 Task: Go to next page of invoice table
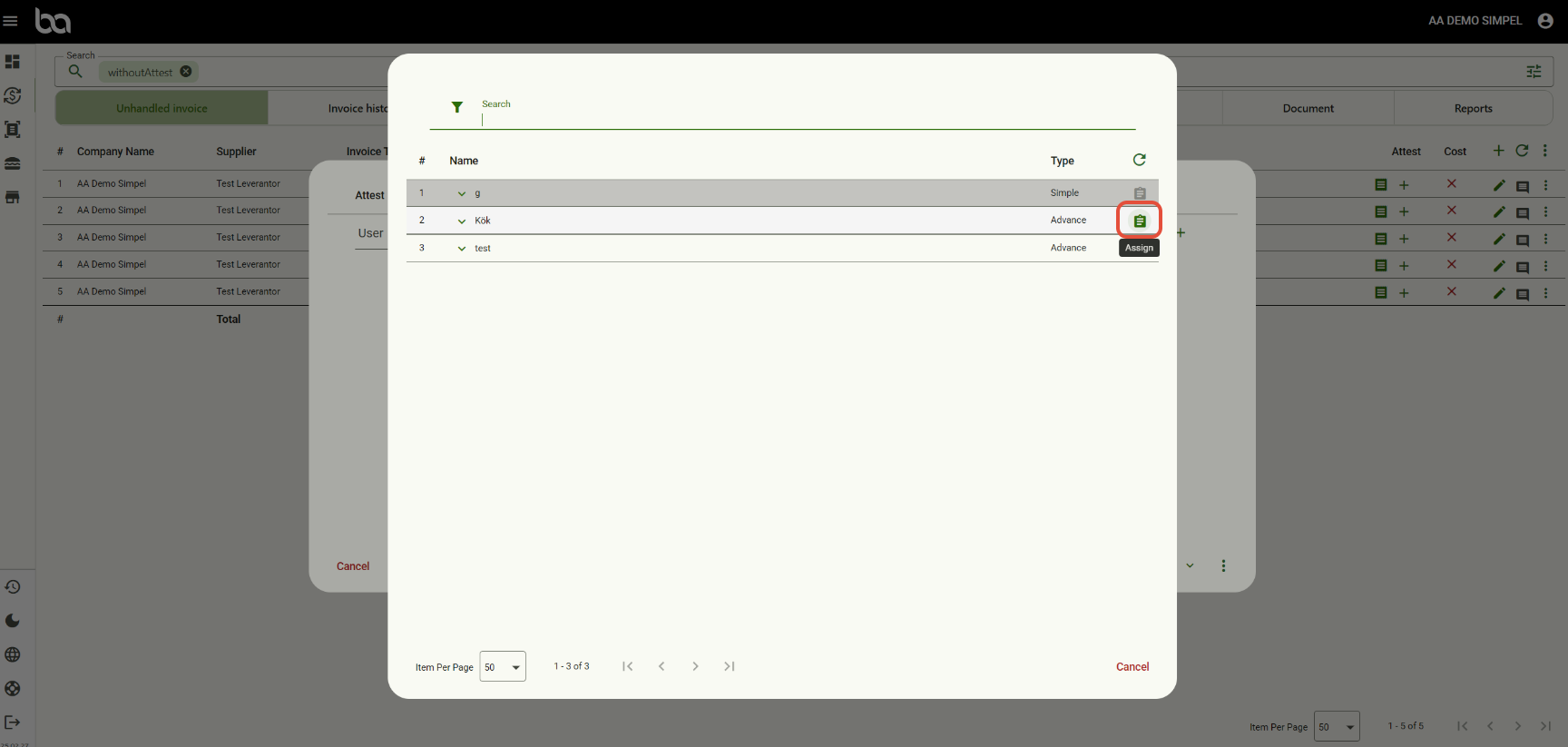click(1518, 726)
